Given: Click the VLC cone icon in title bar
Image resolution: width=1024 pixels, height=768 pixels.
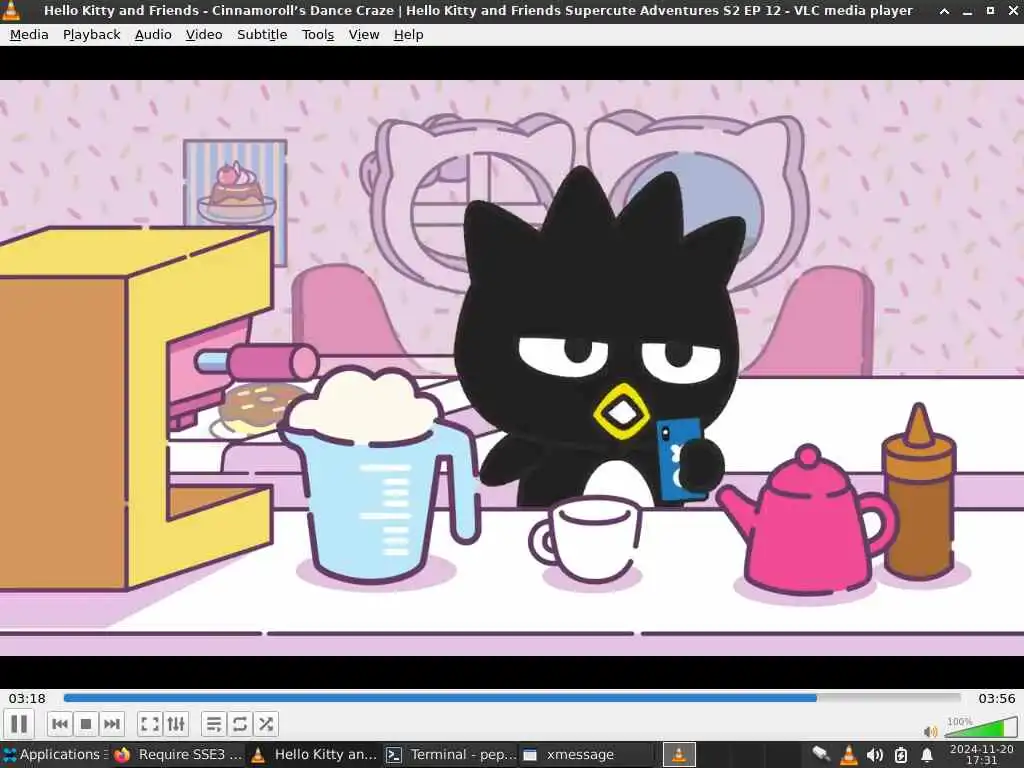Looking at the screenshot, I should click(x=11, y=10).
